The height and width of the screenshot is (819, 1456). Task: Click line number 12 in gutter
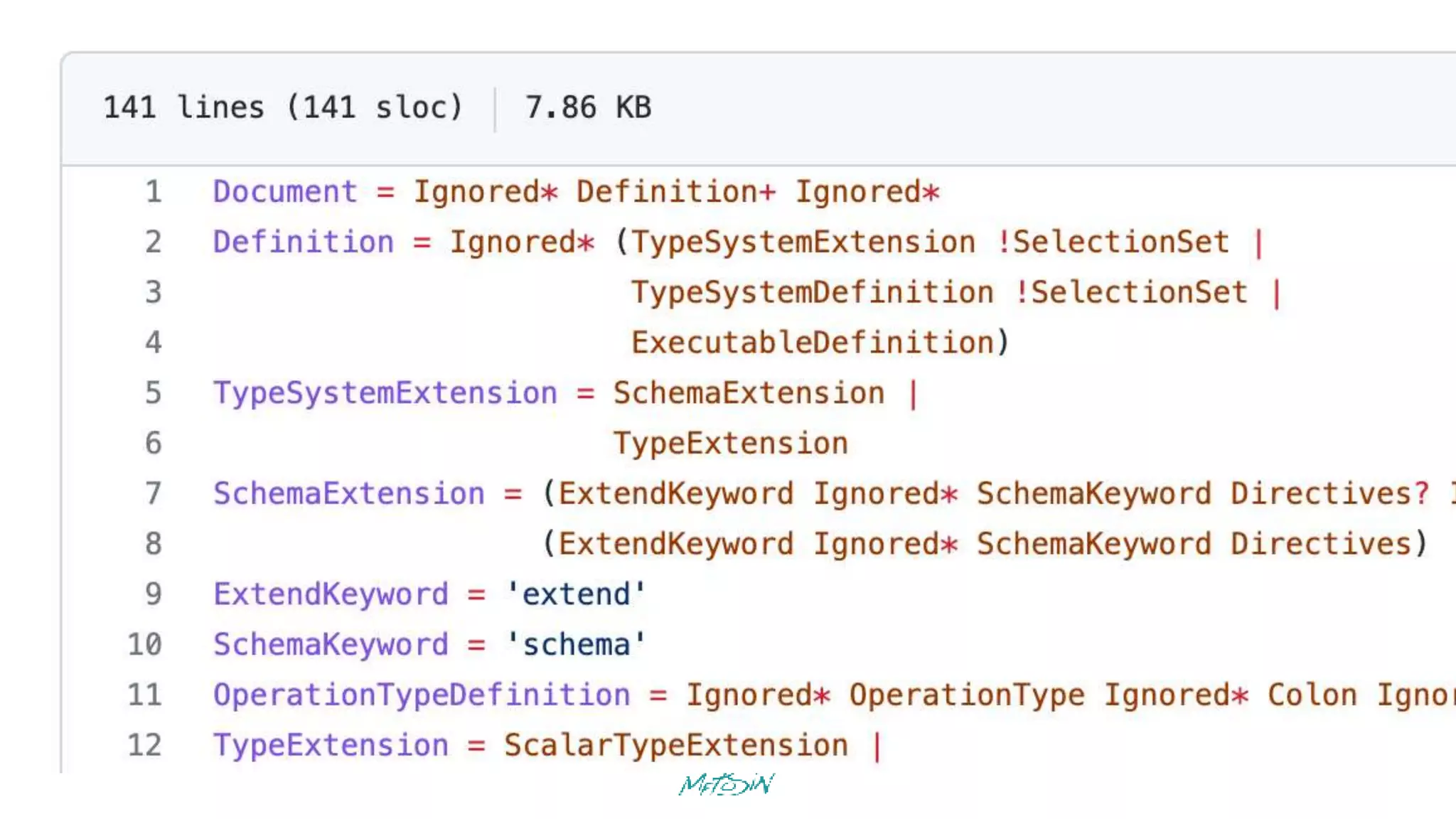145,745
